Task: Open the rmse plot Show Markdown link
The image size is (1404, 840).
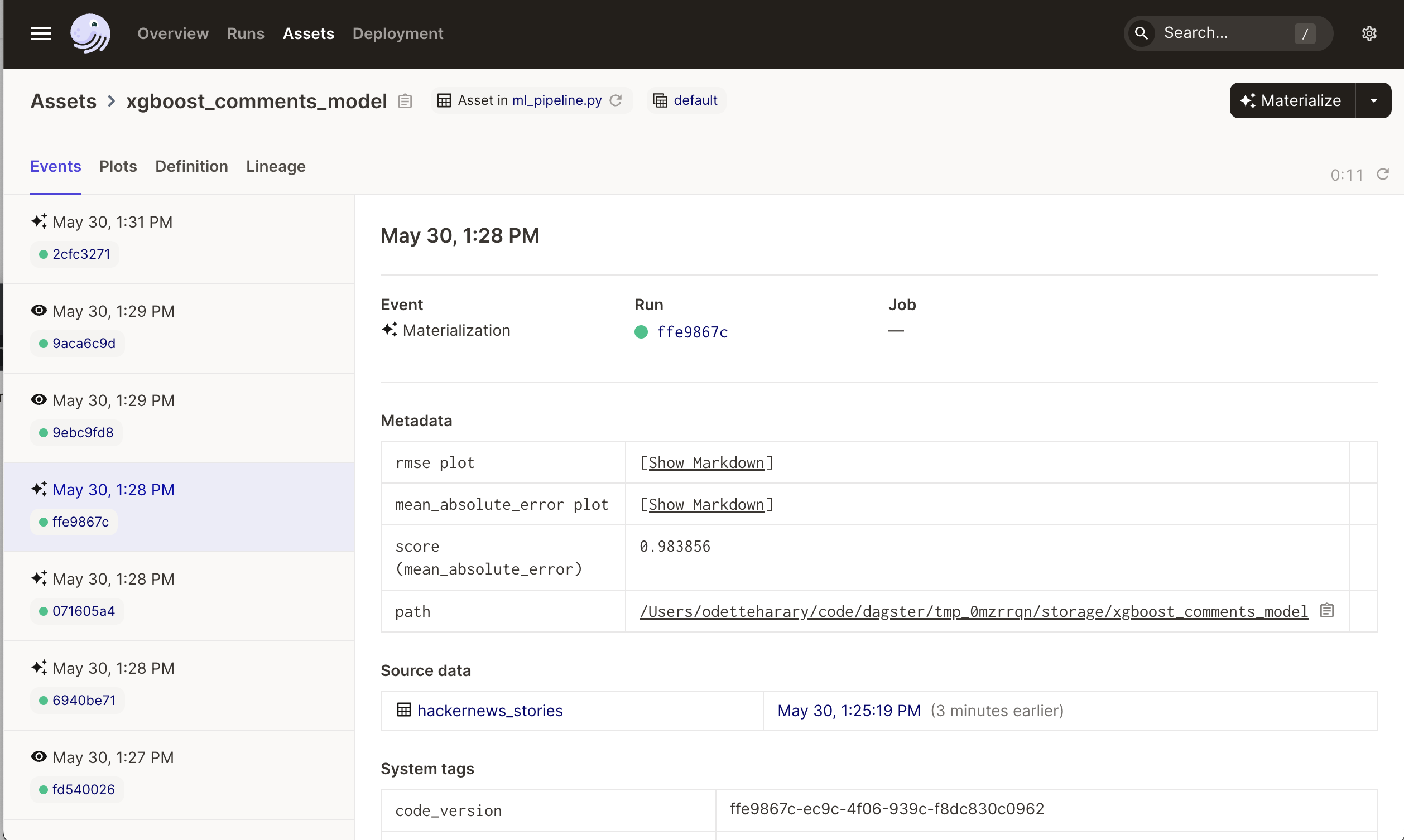Action: [706, 462]
